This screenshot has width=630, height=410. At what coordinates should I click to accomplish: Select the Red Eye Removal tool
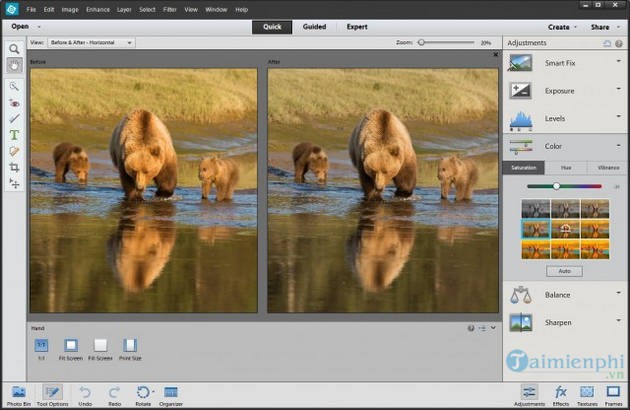(14, 103)
